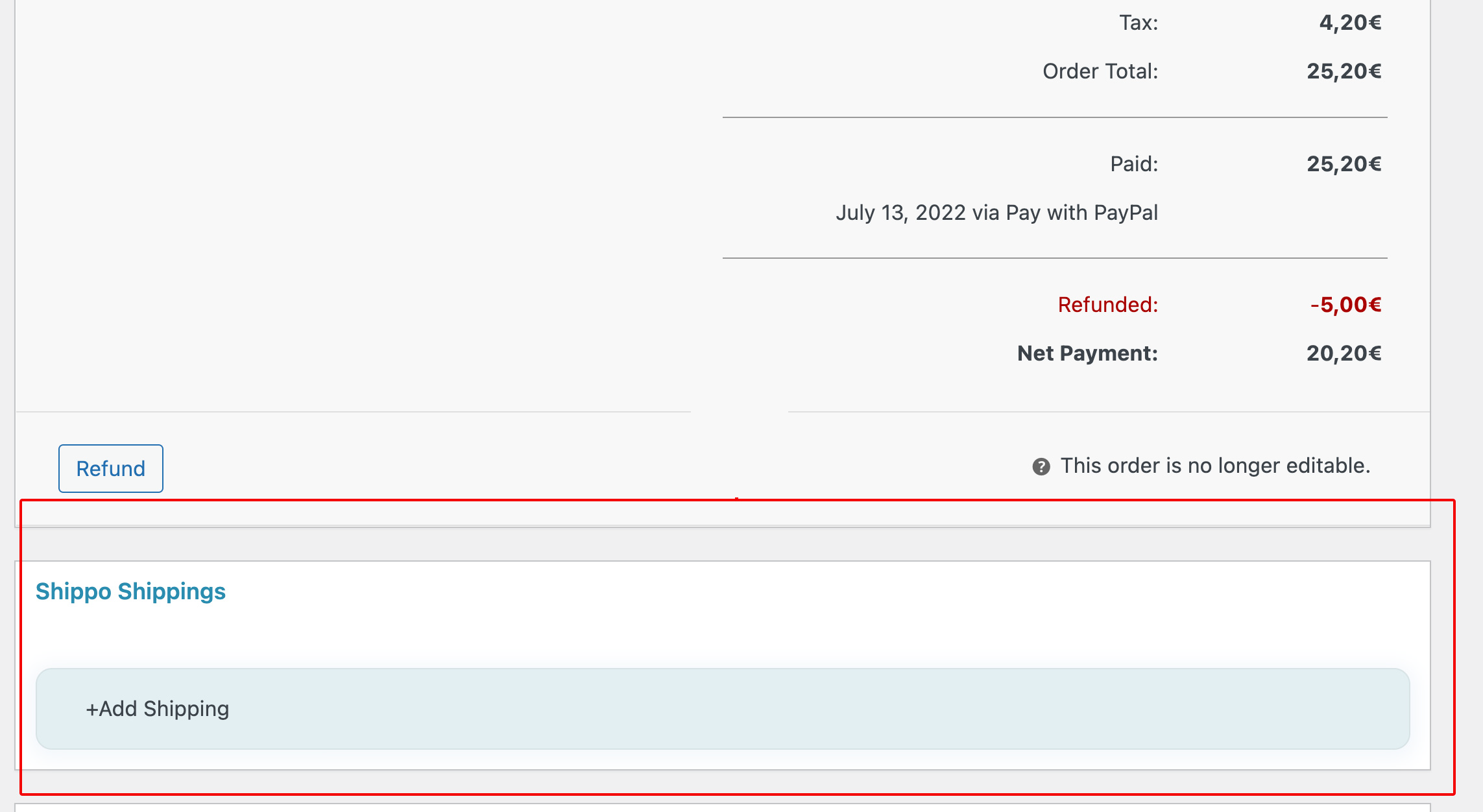1483x812 pixels.
Task: Open the Shippo Shippings section heading
Action: [x=131, y=591]
